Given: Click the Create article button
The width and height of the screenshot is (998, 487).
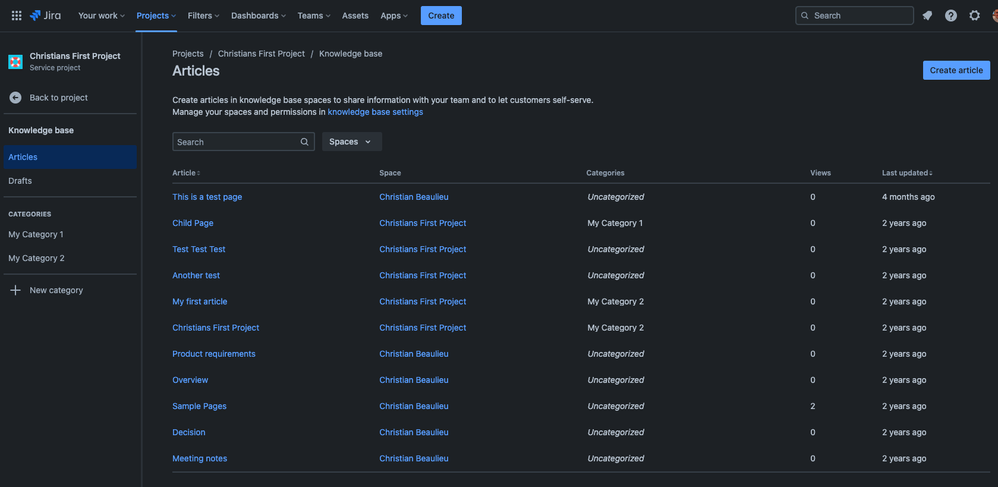Looking at the screenshot, I should click(x=956, y=70).
